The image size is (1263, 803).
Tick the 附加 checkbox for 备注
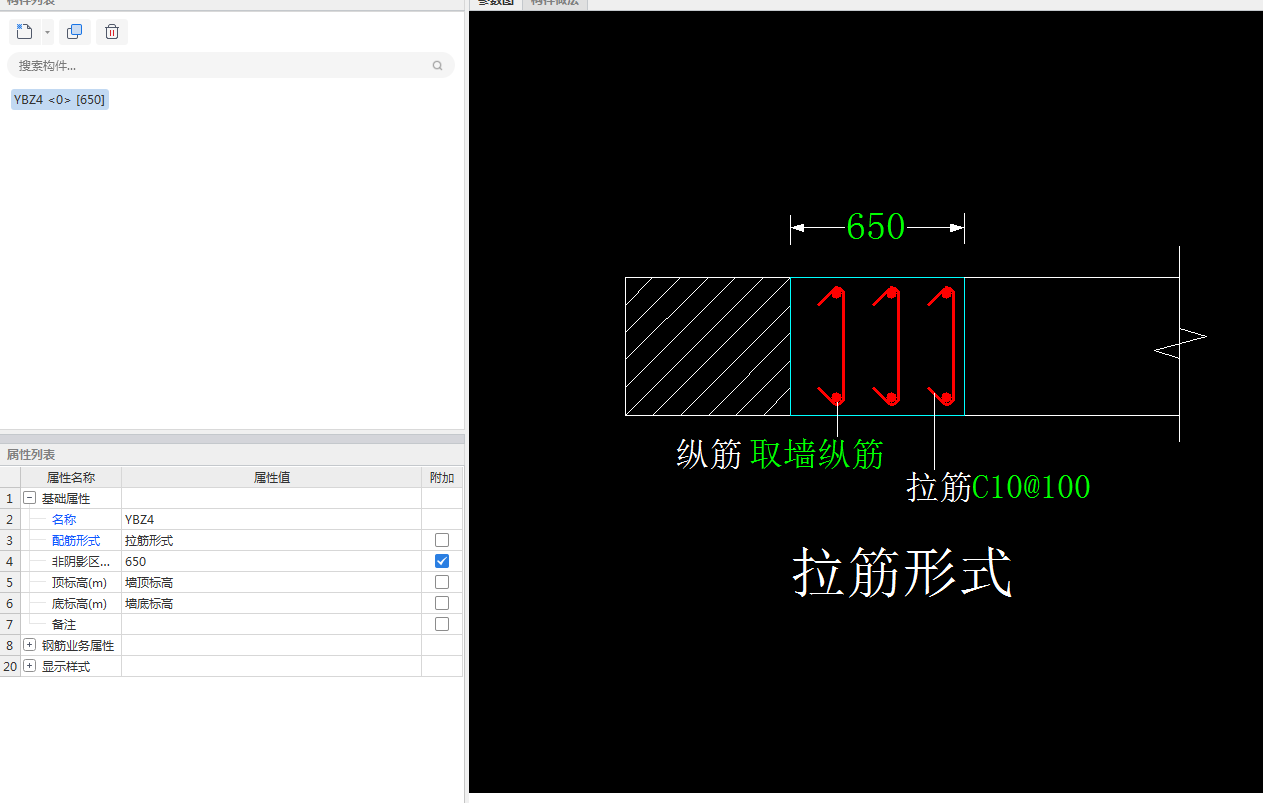tap(441, 624)
